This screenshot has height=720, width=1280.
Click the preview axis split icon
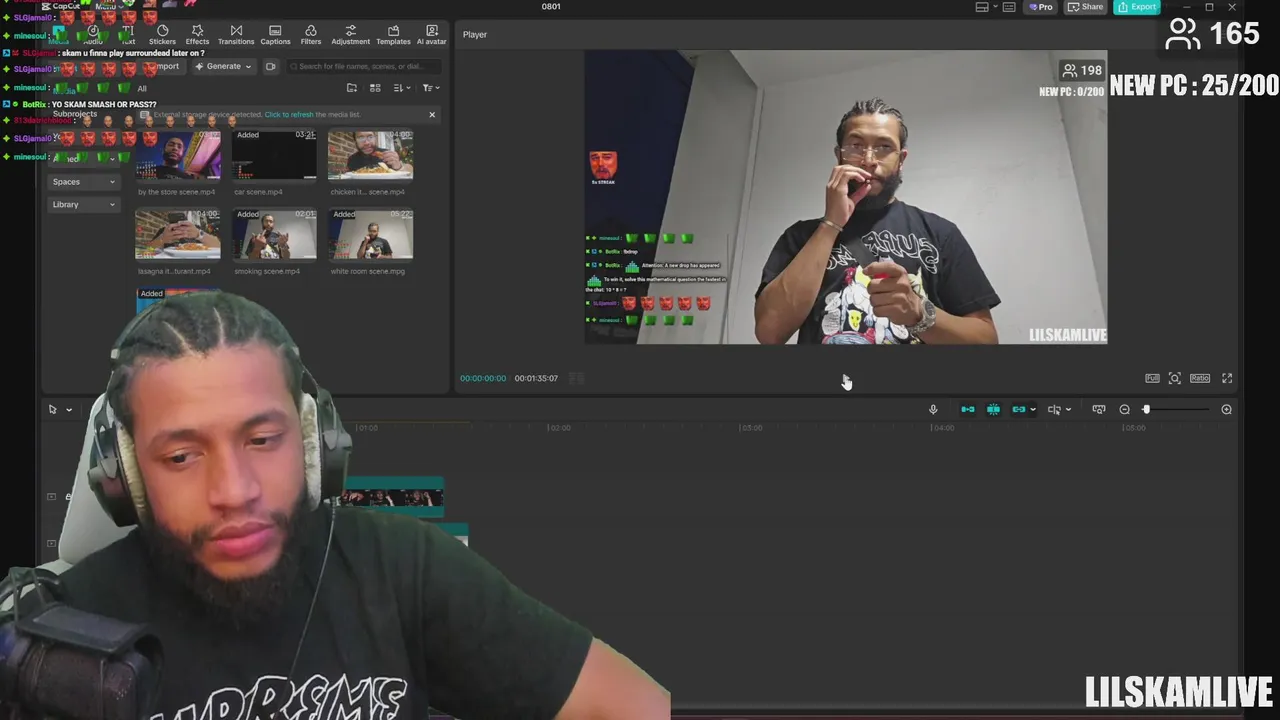click(x=1054, y=409)
